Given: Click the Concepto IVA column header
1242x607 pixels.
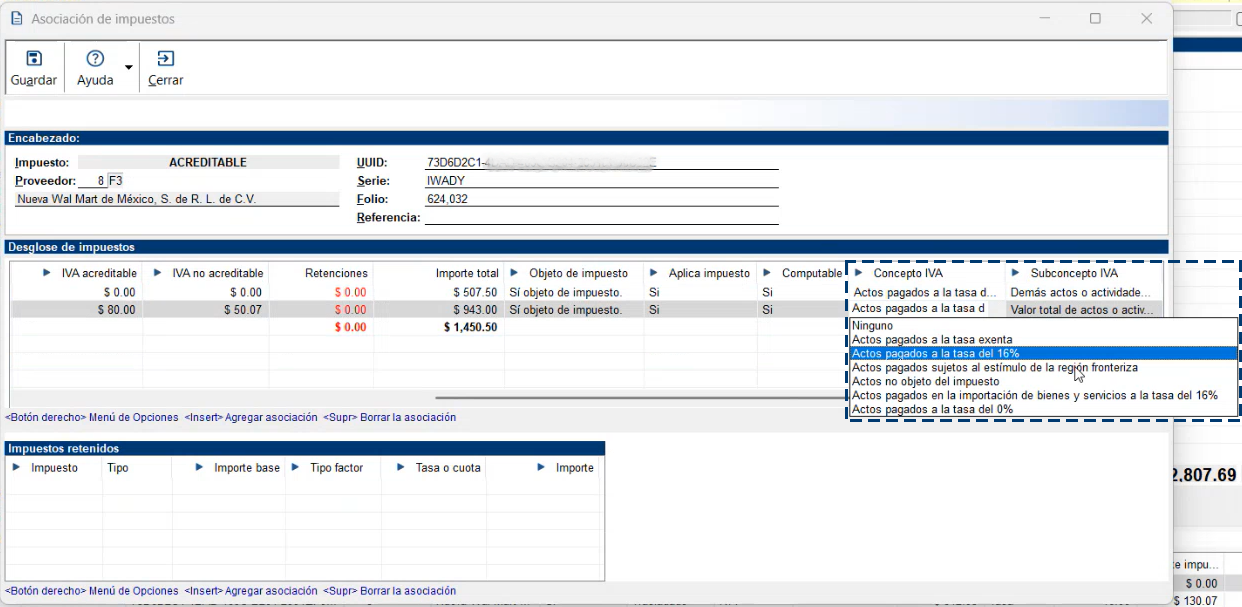Looking at the screenshot, I should [x=907, y=273].
